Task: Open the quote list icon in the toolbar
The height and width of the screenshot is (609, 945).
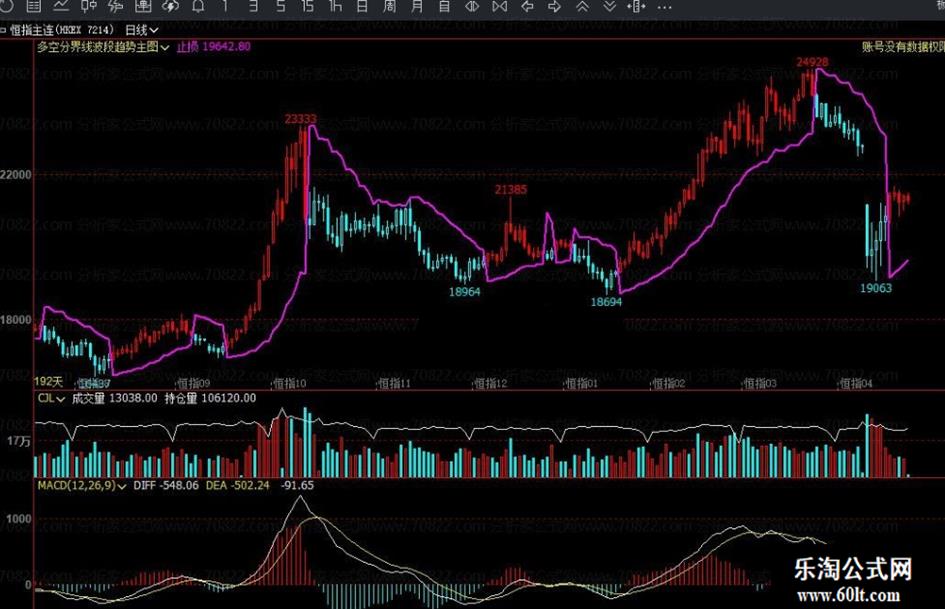Action: (34, 6)
